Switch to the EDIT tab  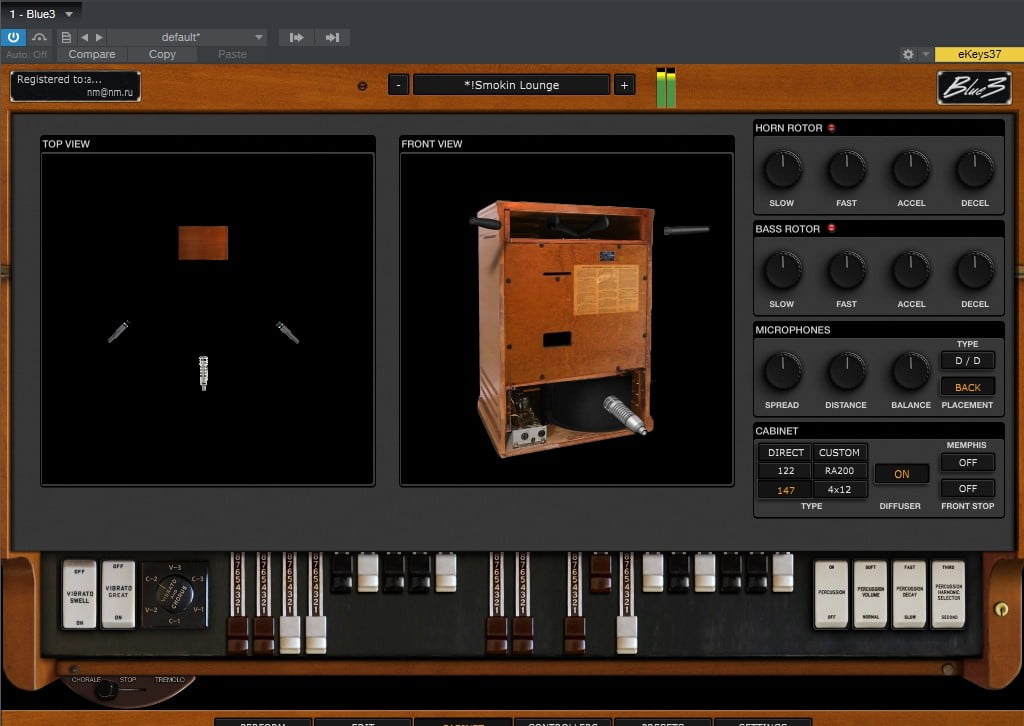pos(363,722)
